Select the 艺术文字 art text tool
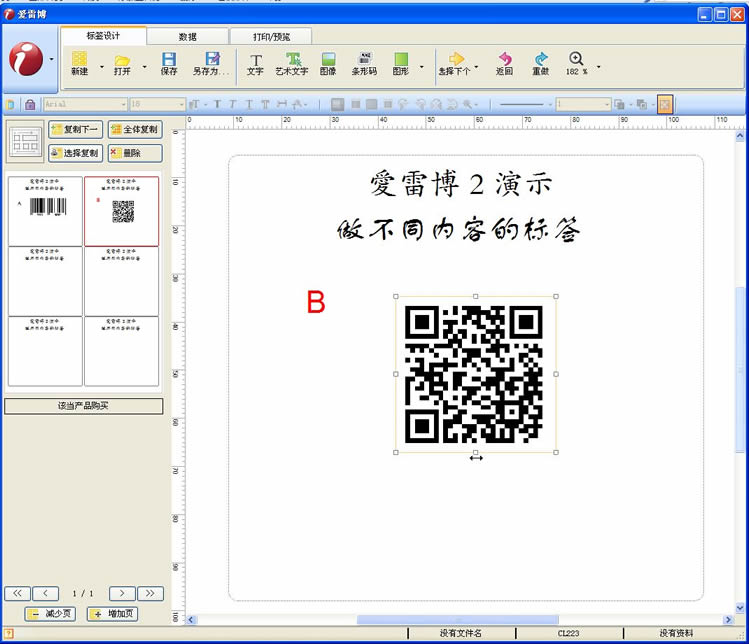Viewport: 749px width, 644px height. 292,64
